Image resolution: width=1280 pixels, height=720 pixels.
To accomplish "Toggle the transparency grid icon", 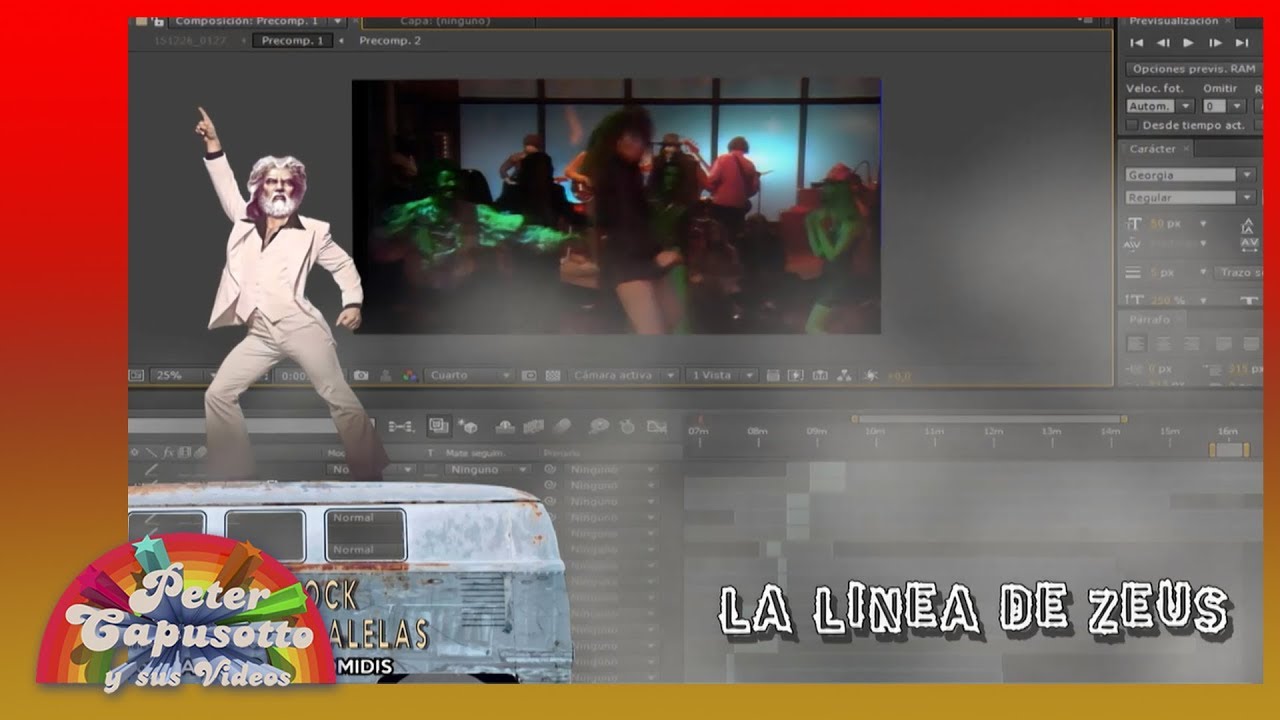I will (552, 376).
